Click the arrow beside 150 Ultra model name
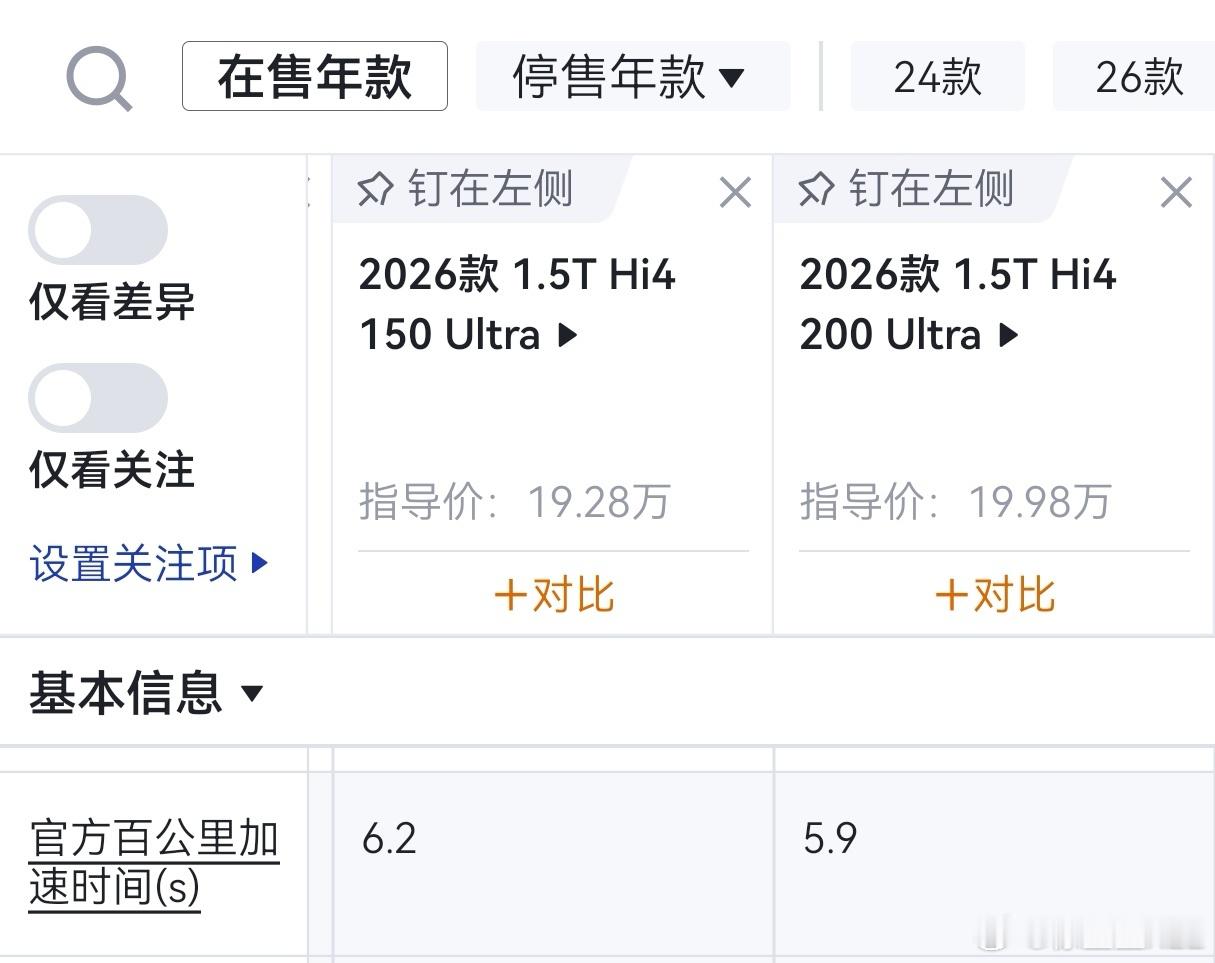This screenshot has width=1215, height=963. coord(567,335)
